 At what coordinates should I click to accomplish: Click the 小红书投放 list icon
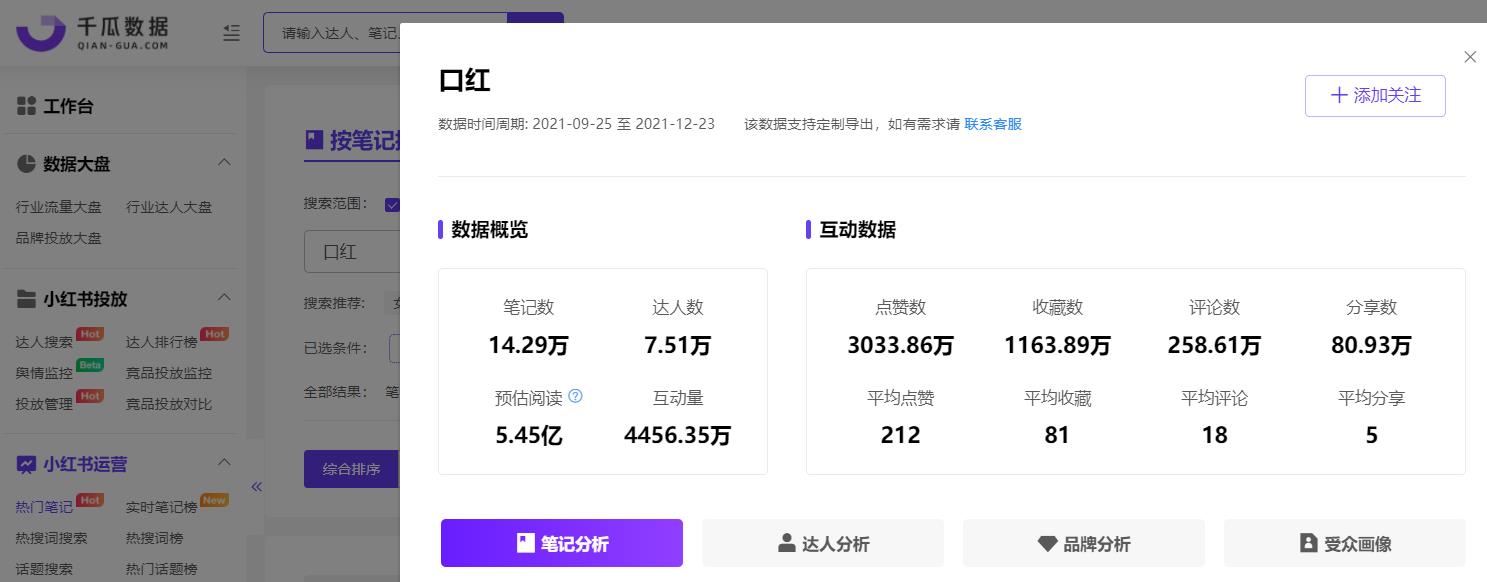pos(27,297)
